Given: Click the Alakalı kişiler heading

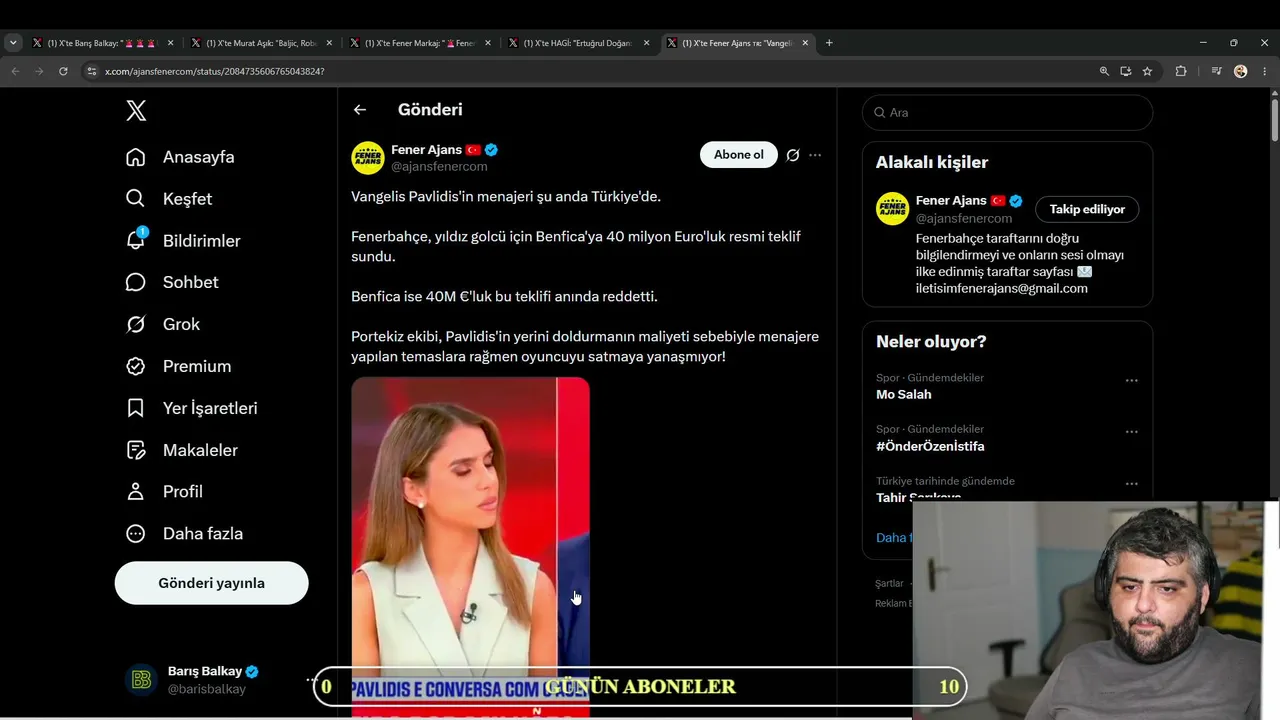Looking at the screenshot, I should pyautogui.click(x=932, y=162).
